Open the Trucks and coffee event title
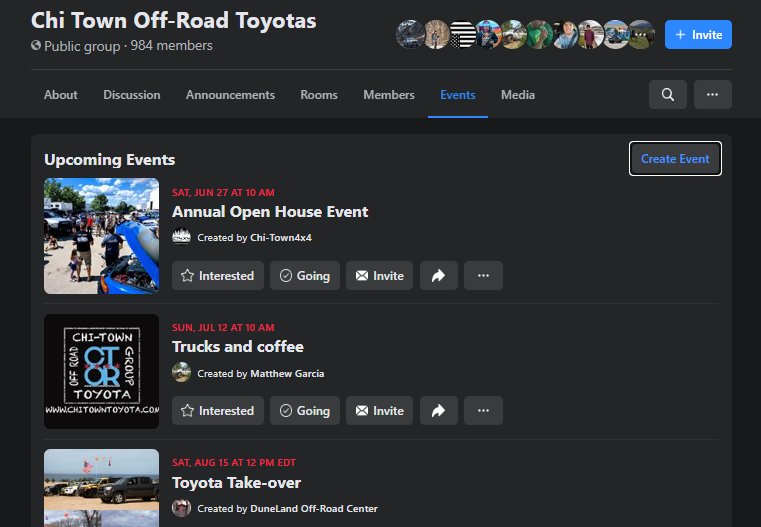761x527 pixels. (x=238, y=346)
